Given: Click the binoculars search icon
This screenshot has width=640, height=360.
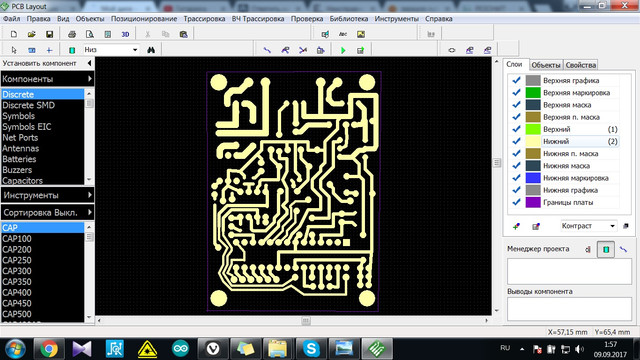Looking at the screenshot, I should pos(151,50).
